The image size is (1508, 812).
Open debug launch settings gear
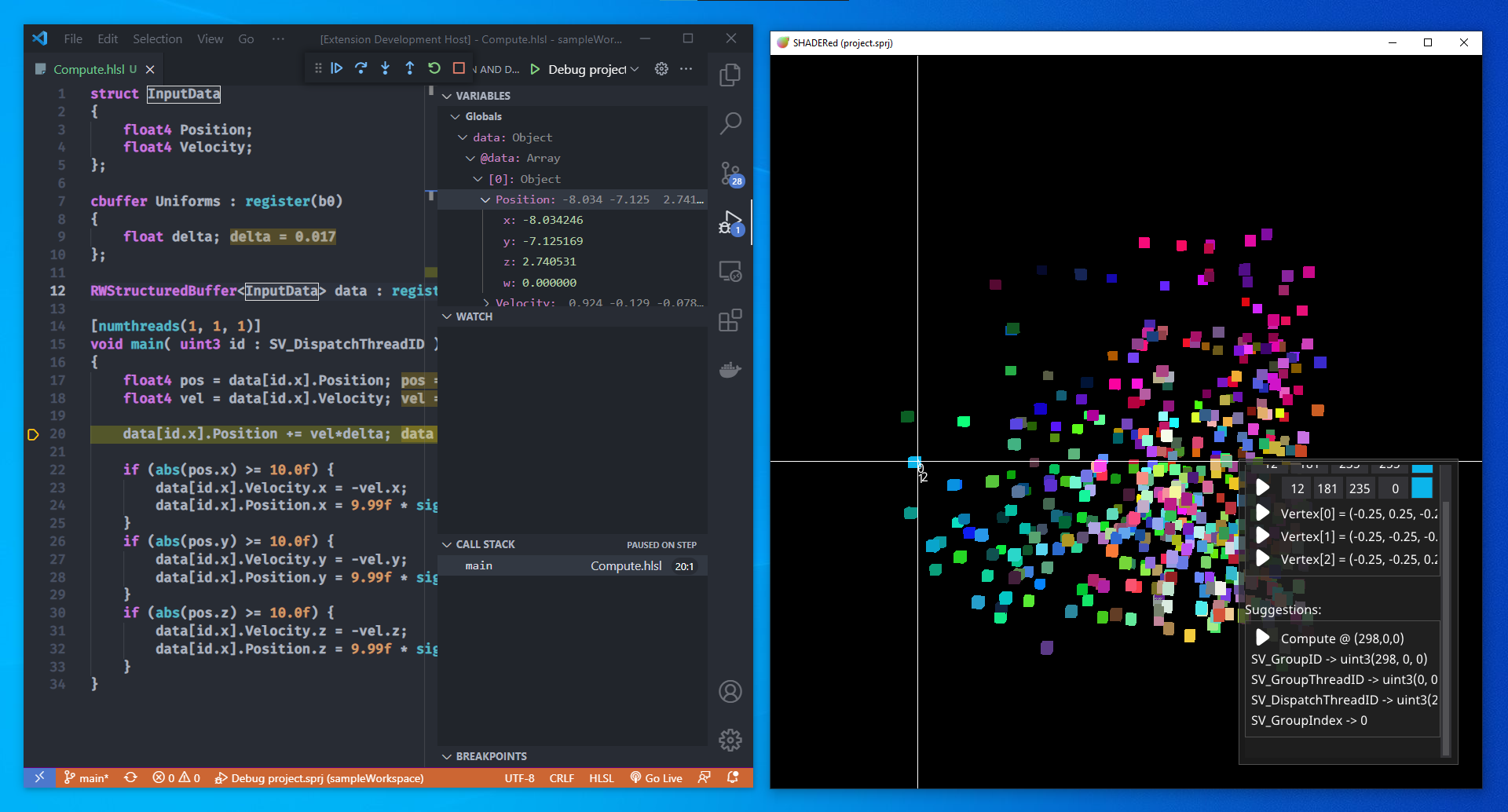661,69
